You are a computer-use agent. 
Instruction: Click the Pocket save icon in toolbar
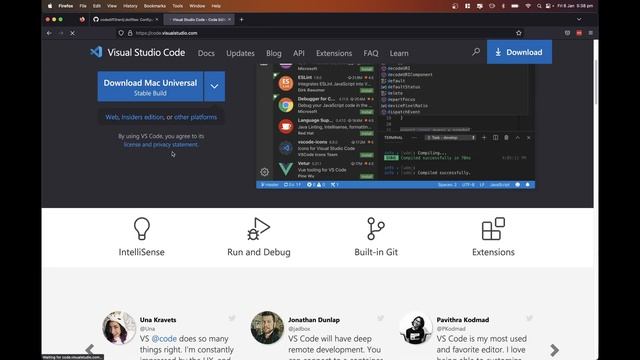[567, 33]
